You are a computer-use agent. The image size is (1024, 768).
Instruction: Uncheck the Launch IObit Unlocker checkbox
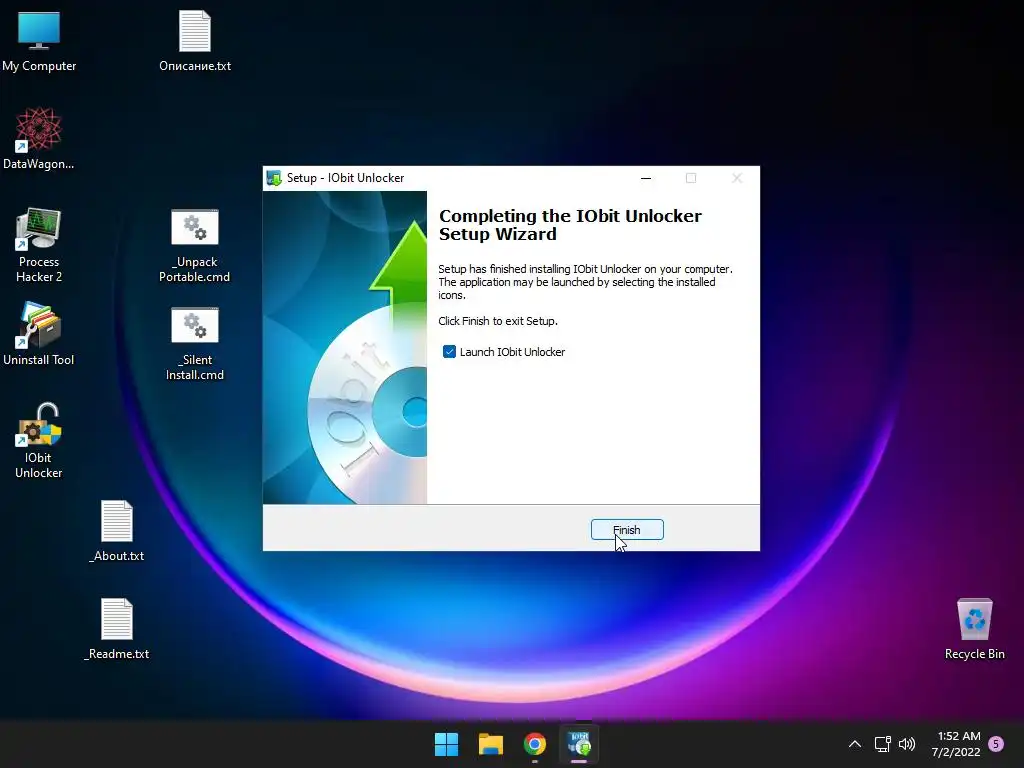pos(449,352)
